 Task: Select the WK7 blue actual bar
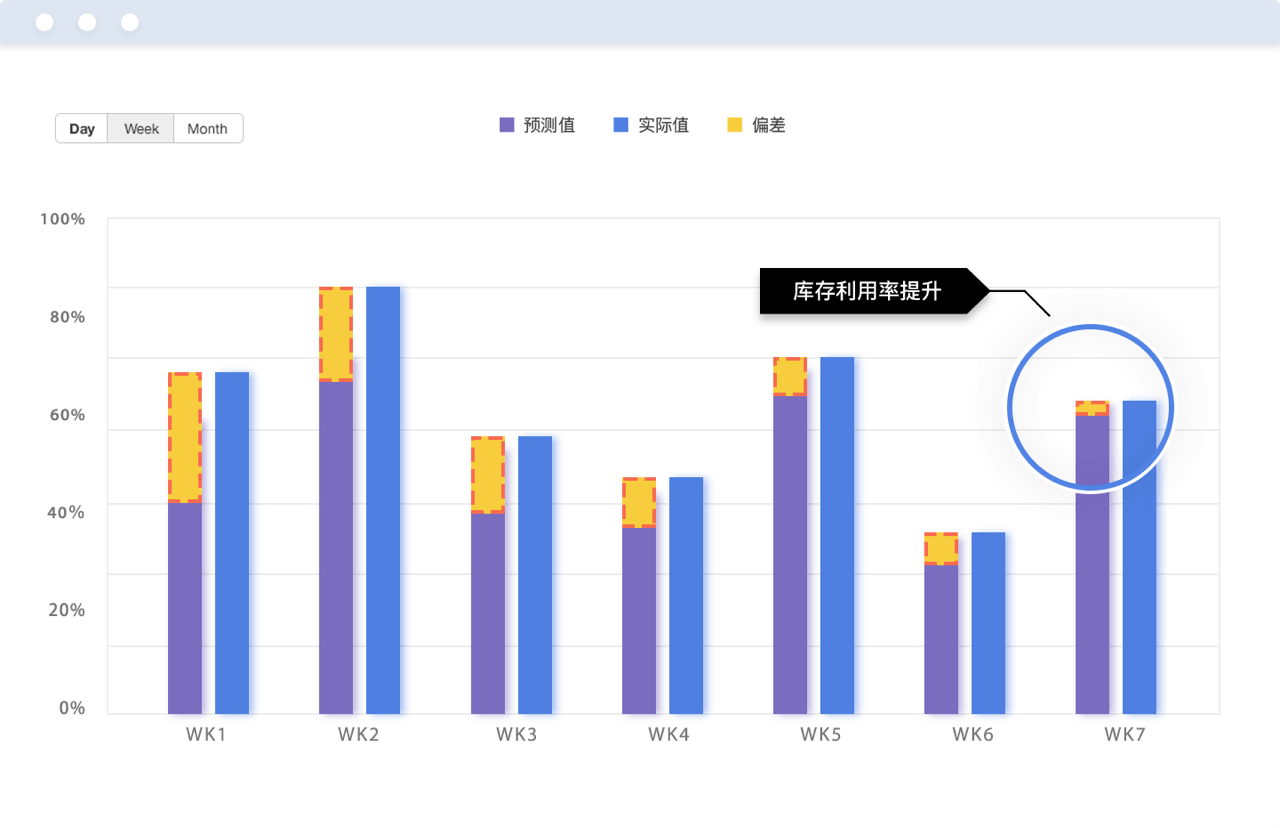pyautogui.click(x=1140, y=557)
